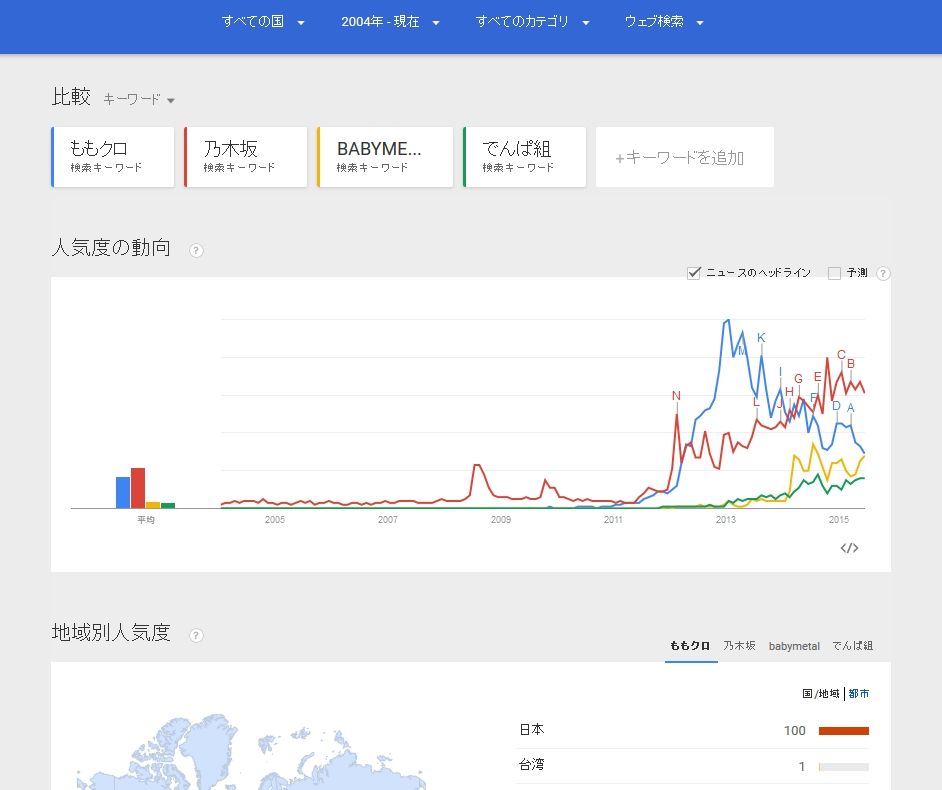The width and height of the screenshot is (942, 790).
Task: Click news headline marker N
Action: click(676, 396)
